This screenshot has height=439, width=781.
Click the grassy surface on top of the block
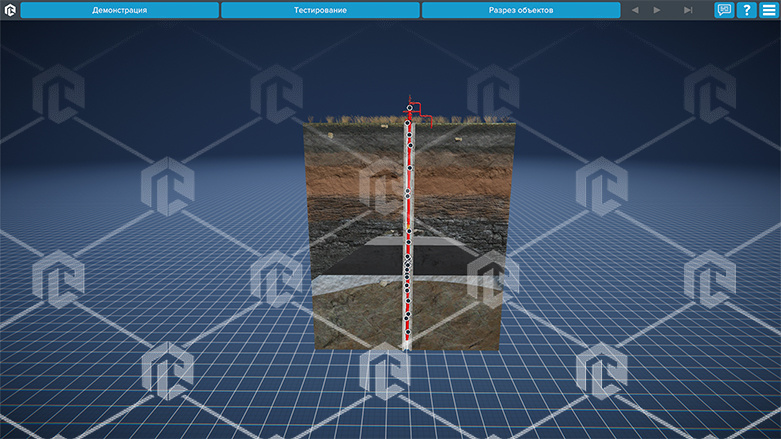350,120
